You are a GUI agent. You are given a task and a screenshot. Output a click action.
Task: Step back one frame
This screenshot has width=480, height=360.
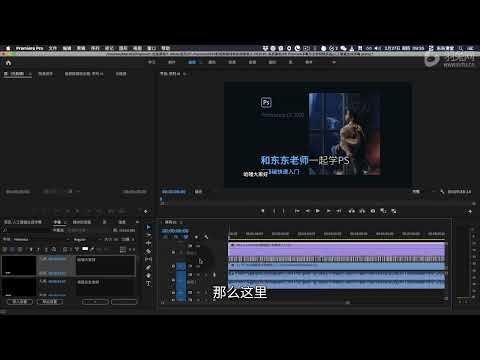[307, 211]
